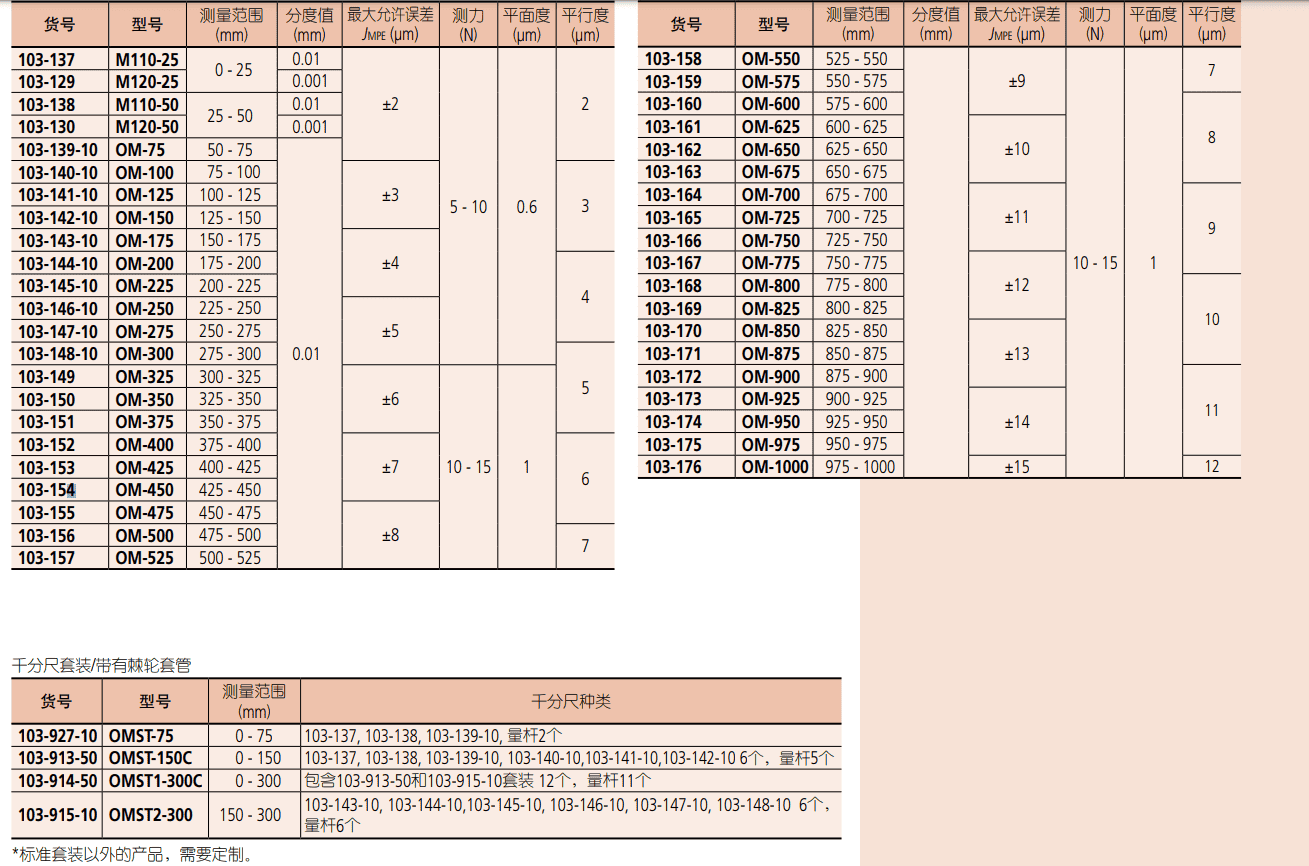Select range cell 150 - 175

pos(230,240)
